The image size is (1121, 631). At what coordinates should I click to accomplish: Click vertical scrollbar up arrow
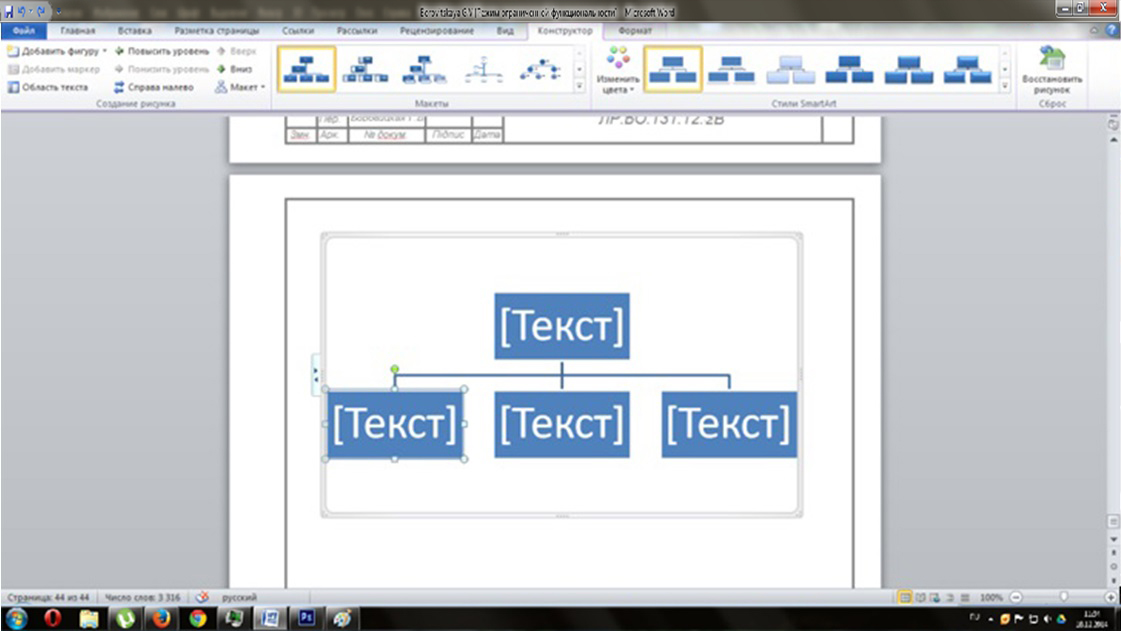click(x=1113, y=139)
